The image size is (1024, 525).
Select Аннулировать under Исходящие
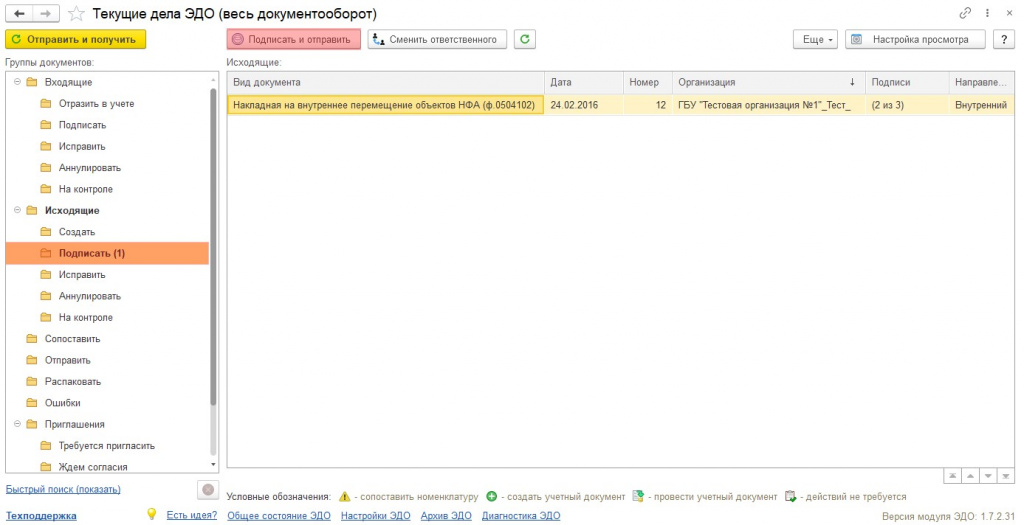pyautogui.click(x=89, y=296)
